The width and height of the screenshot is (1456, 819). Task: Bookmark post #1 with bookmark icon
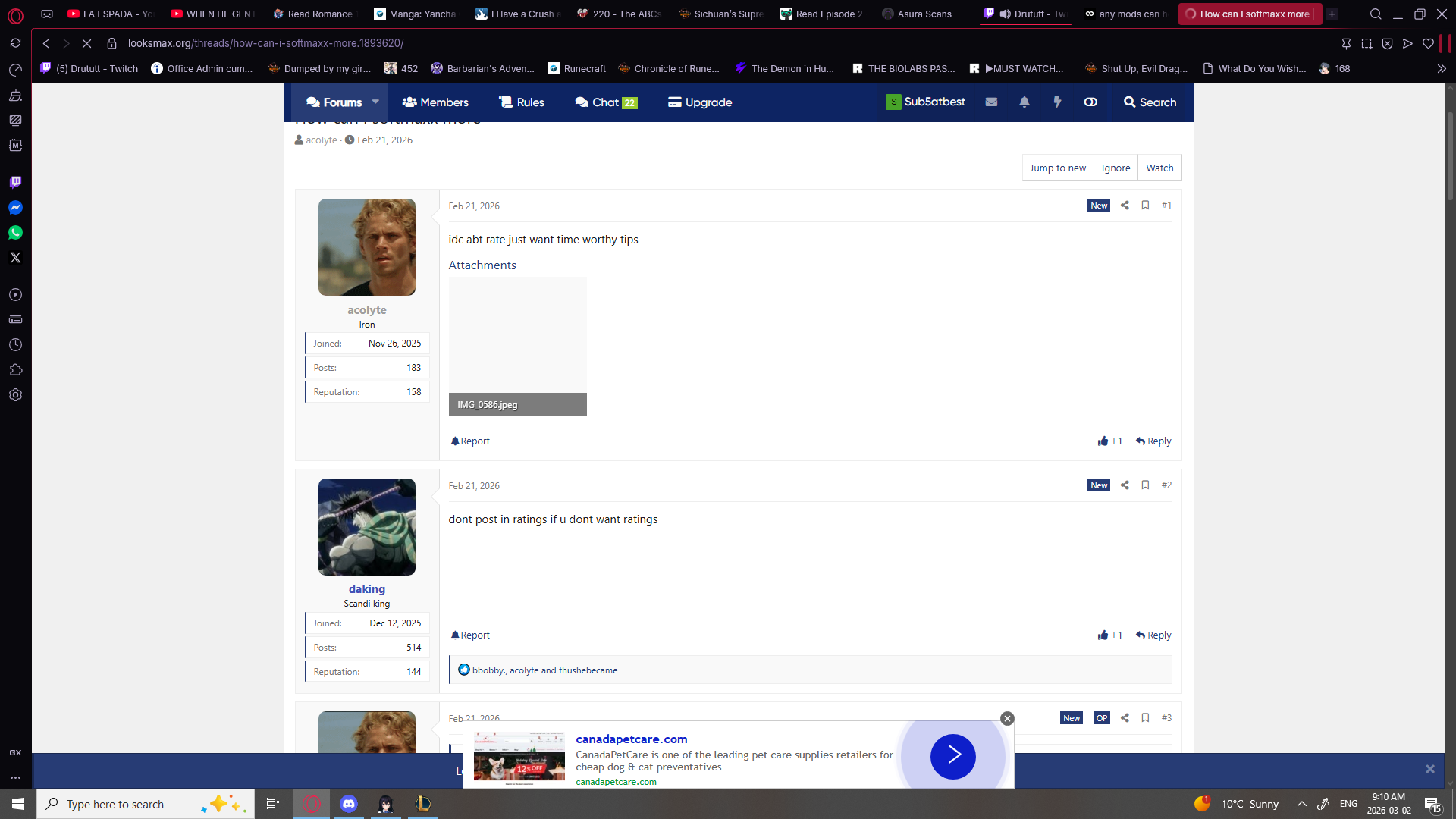click(x=1145, y=206)
